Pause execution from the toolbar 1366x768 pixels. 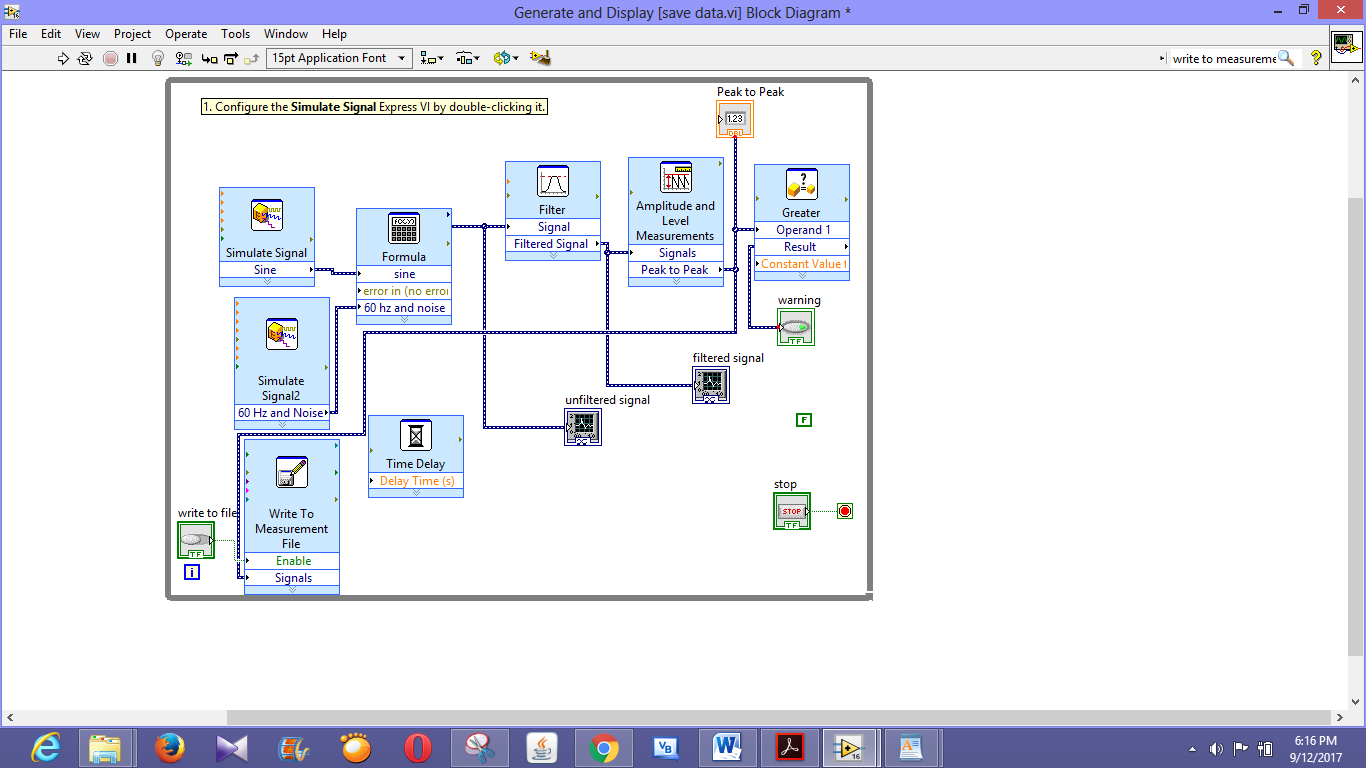pos(130,58)
